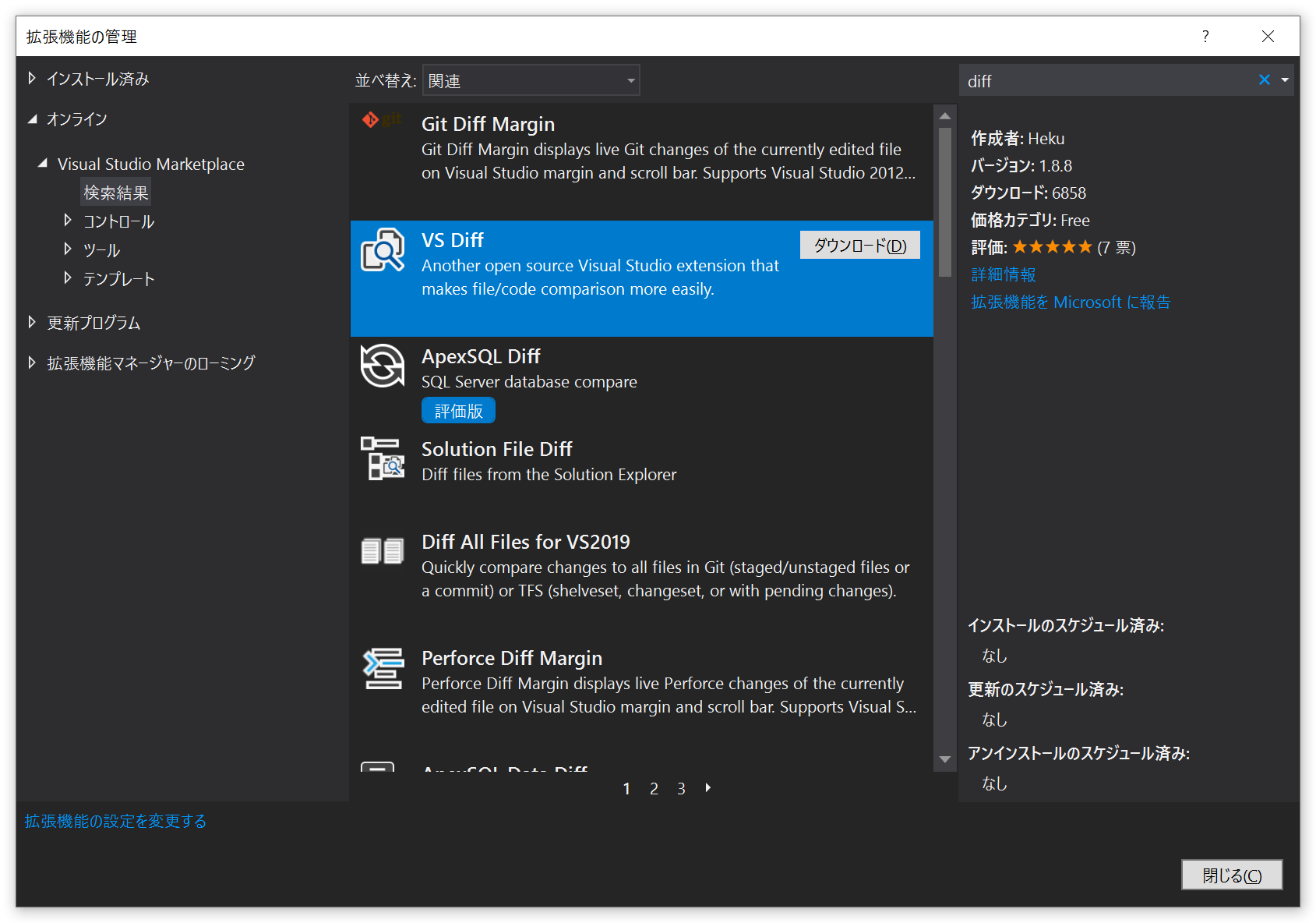
Task: Collapse the オンライン section
Action: coord(33,118)
